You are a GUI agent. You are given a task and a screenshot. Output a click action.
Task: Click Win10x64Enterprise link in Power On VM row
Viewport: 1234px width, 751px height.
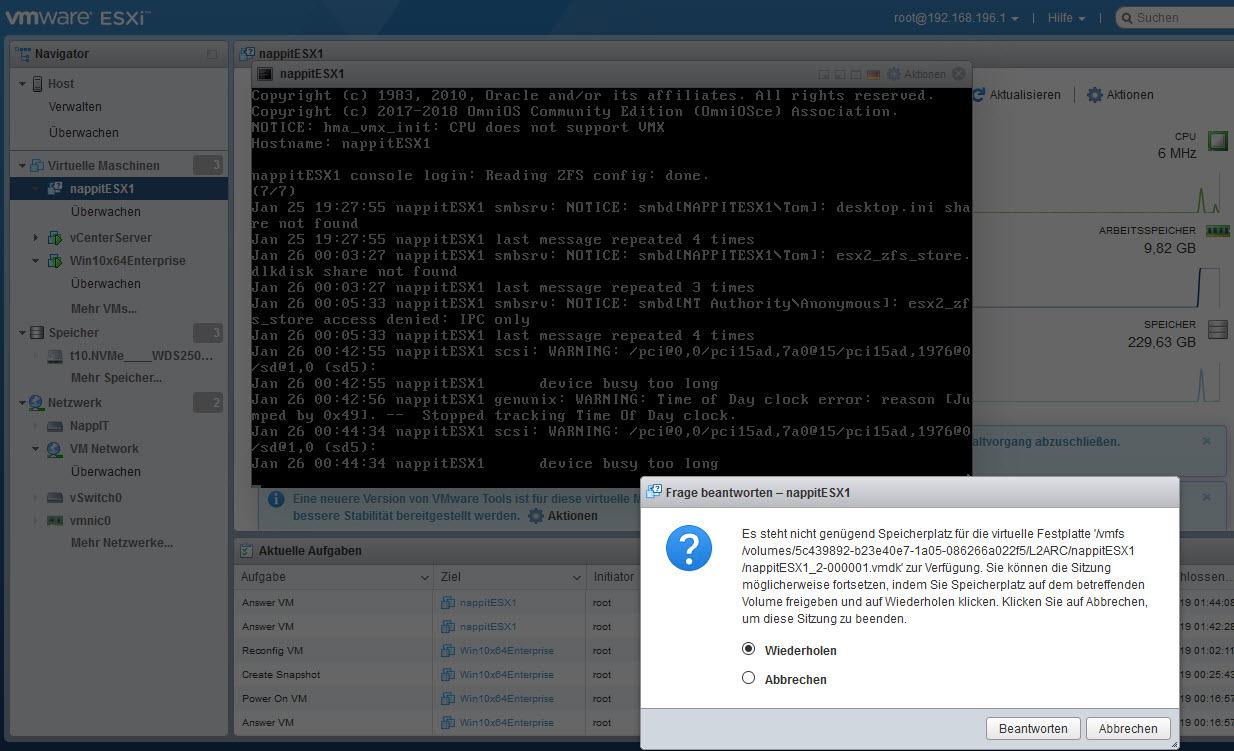[506, 699]
